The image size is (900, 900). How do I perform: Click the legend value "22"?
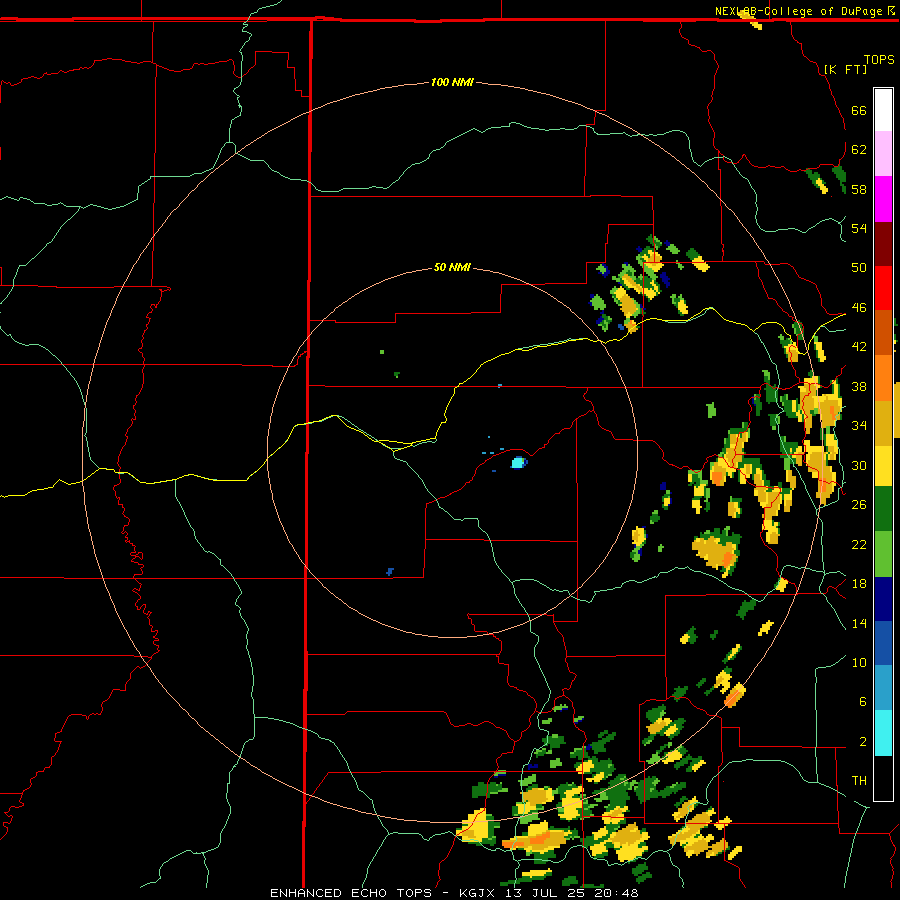[x=859, y=544]
